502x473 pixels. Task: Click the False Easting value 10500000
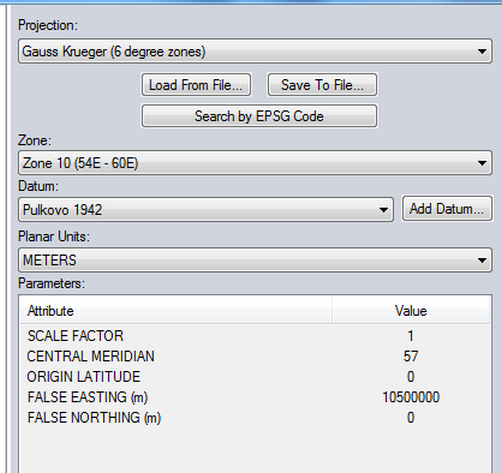click(x=411, y=397)
